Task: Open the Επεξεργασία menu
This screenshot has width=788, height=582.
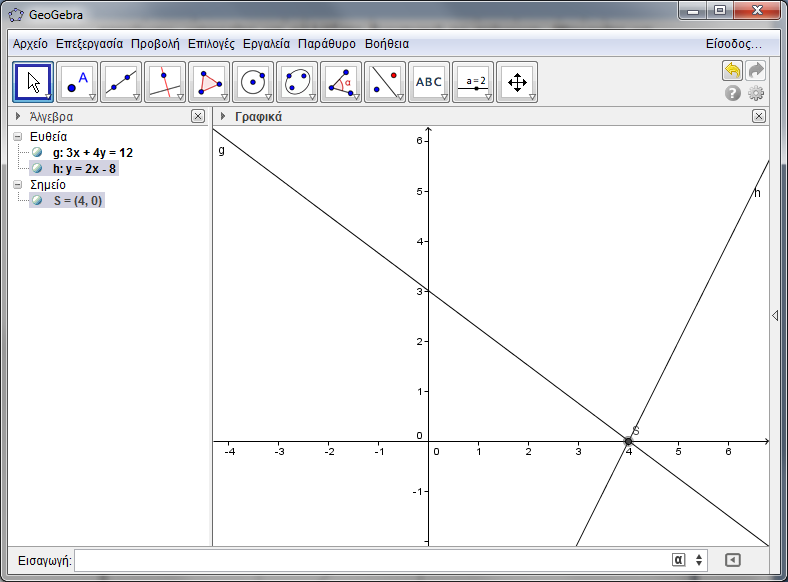Action: click(89, 44)
